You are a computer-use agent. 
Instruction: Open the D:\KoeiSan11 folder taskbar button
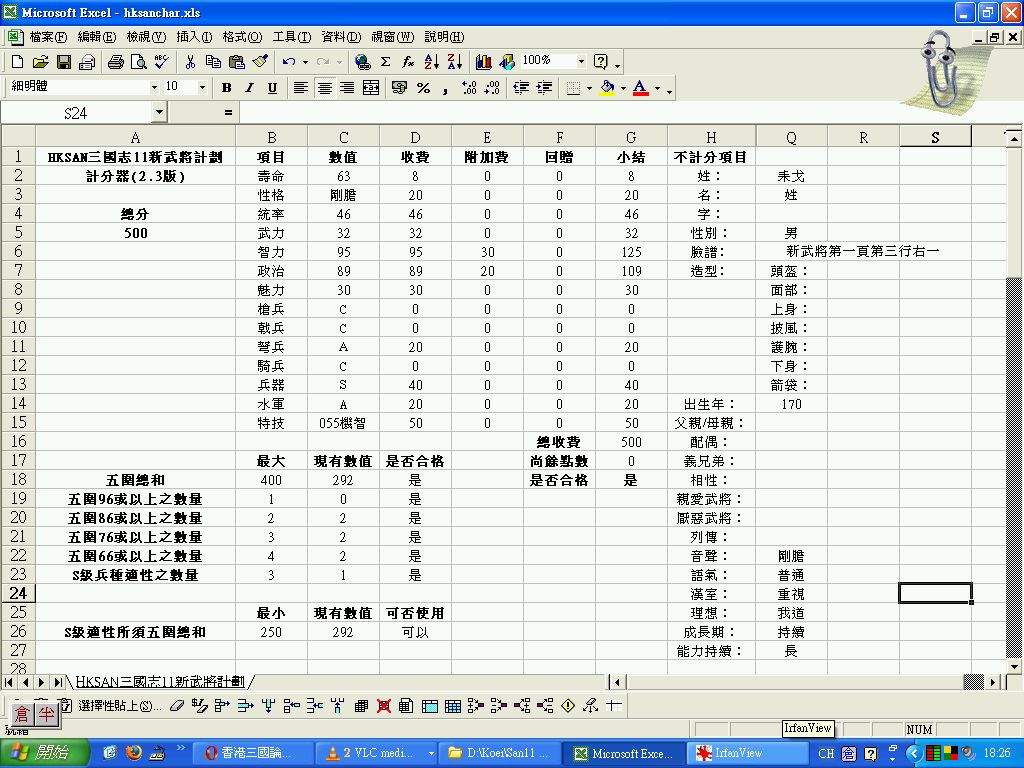click(x=500, y=753)
